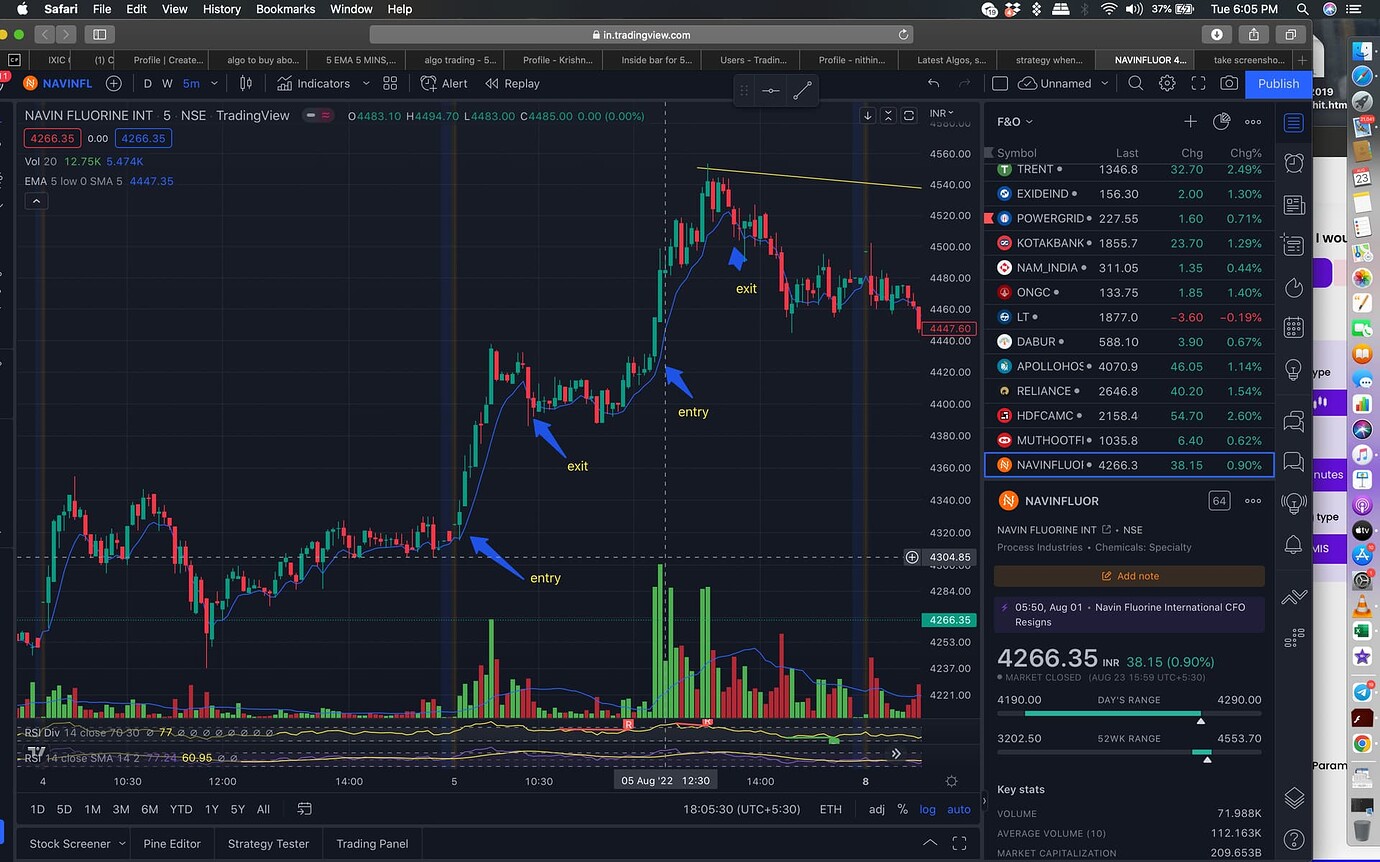
Task: Open the Indicators dialog
Action: [313, 84]
